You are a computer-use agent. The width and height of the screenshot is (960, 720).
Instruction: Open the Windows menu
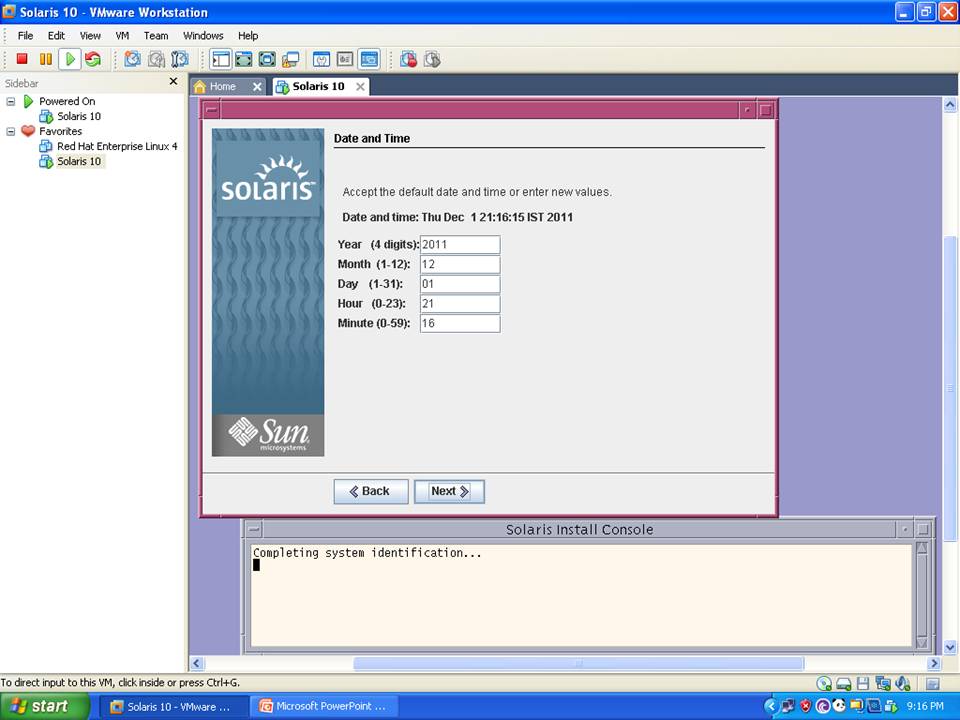[x=203, y=36]
